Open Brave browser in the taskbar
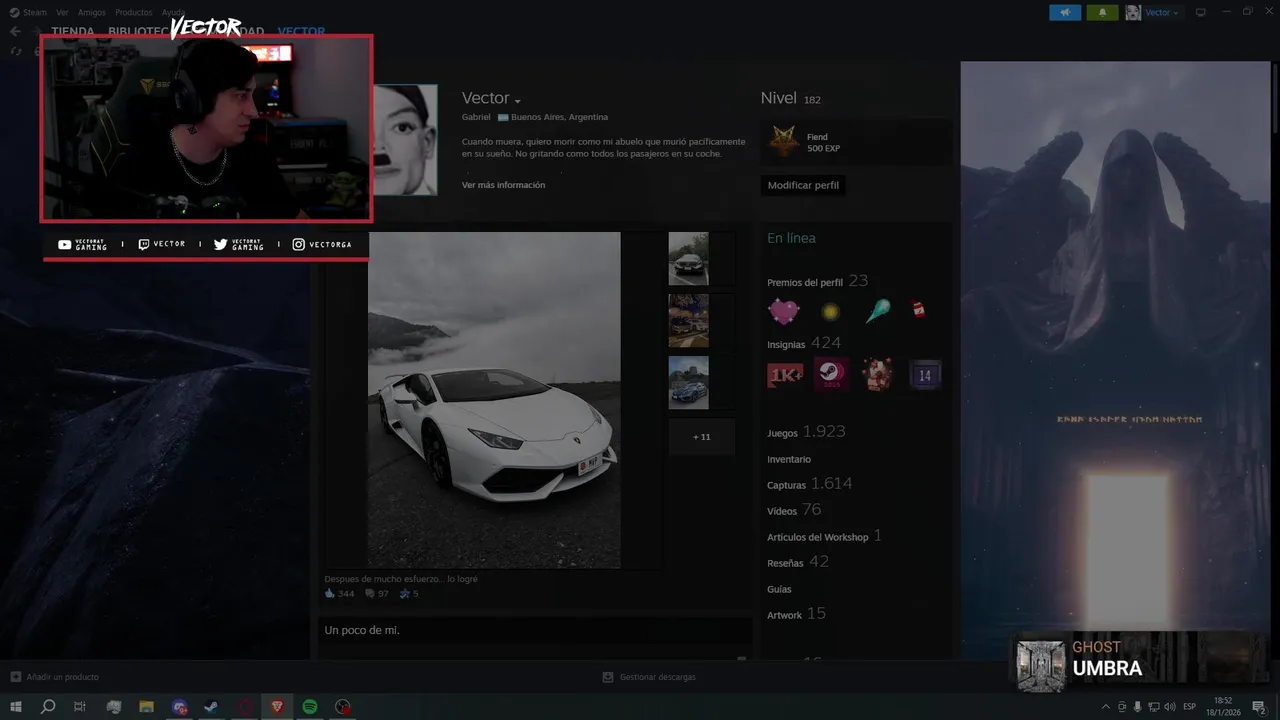Image resolution: width=1280 pixels, height=720 pixels. click(x=277, y=706)
